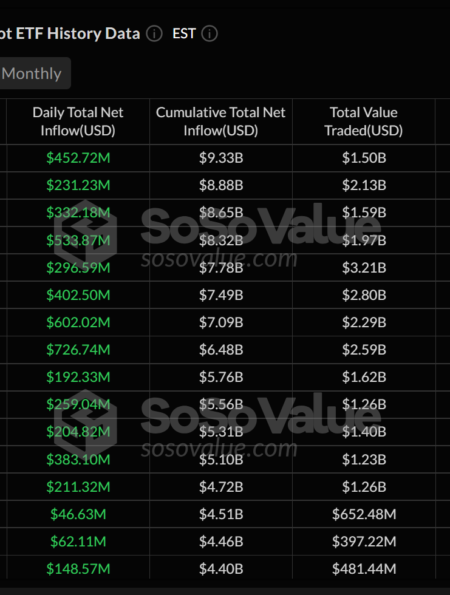Select the EST timezone label
This screenshot has height=595, width=450.
[x=184, y=34]
